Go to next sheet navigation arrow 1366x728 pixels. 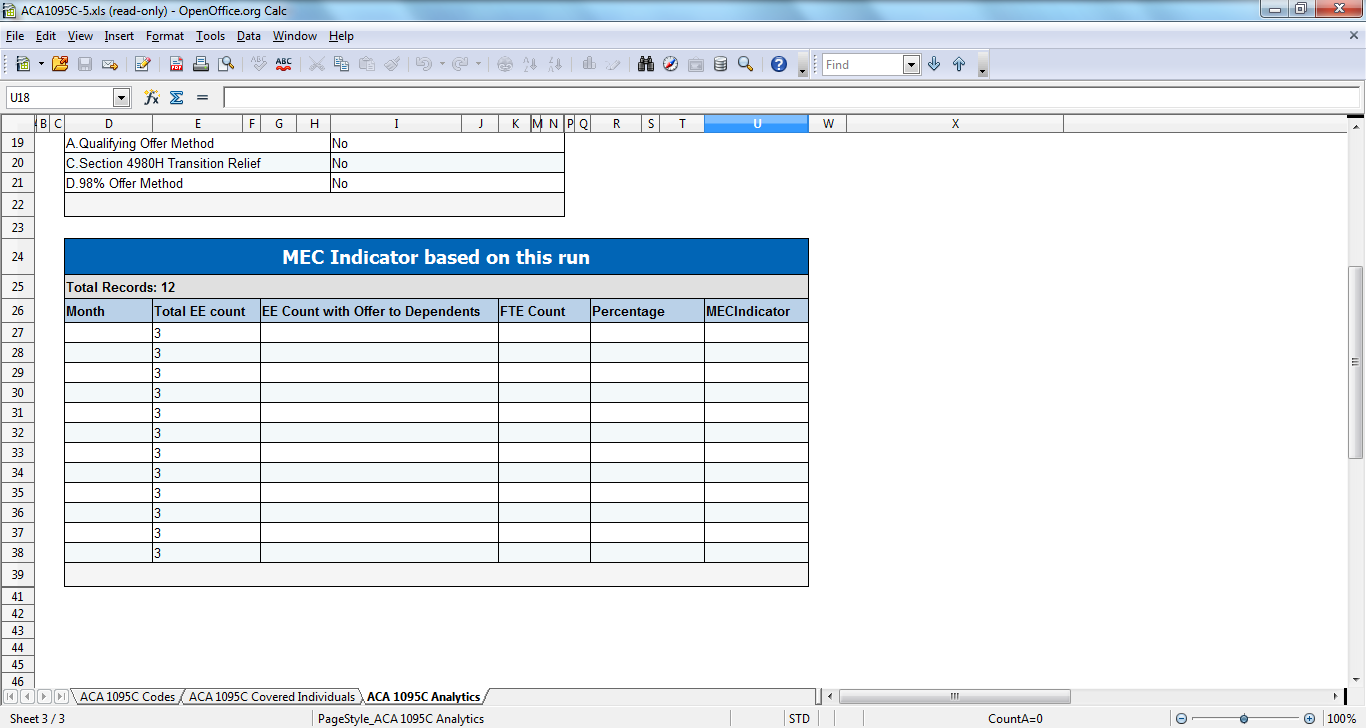coord(44,696)
